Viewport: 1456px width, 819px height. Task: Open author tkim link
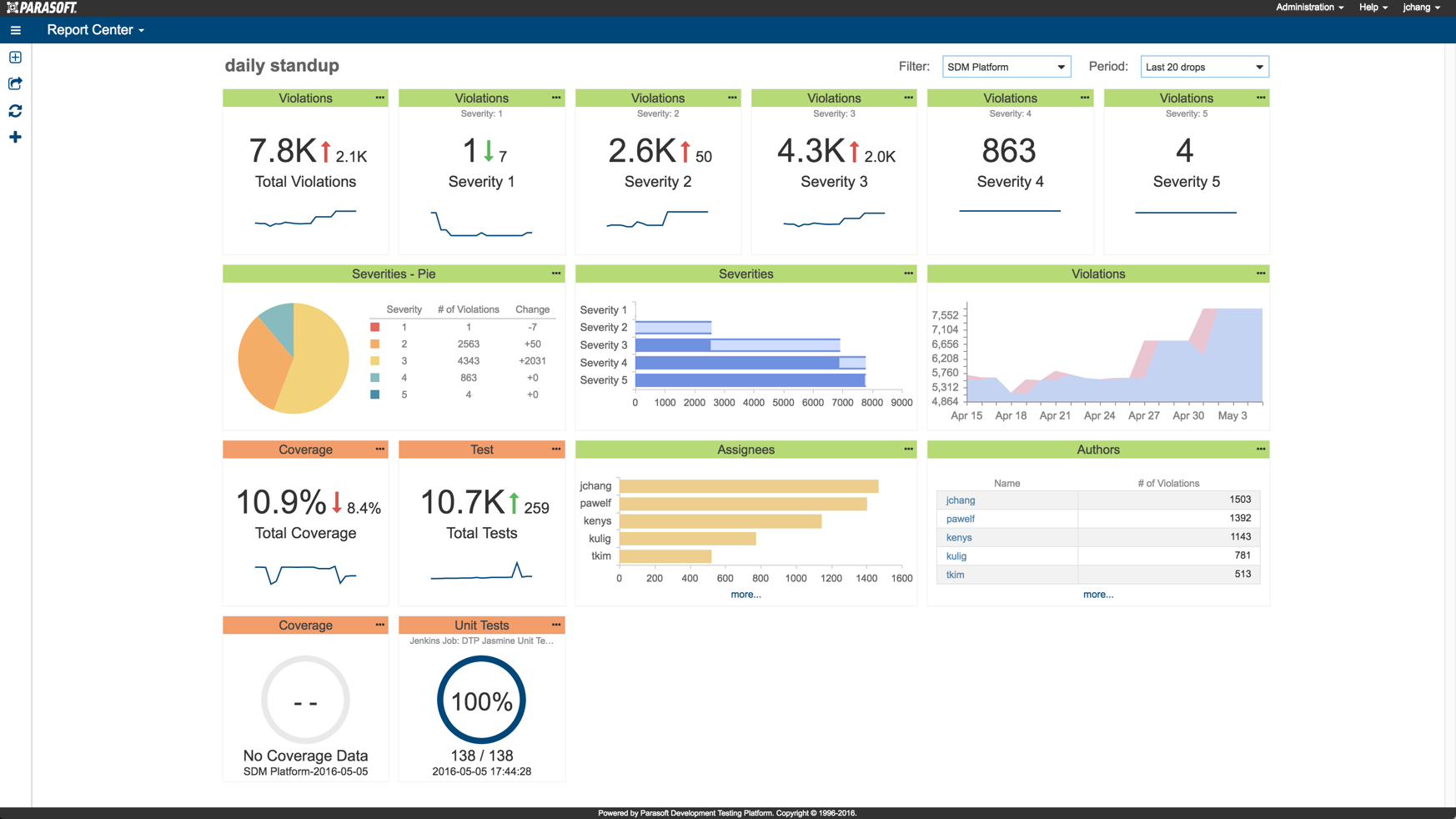(955, 575)
